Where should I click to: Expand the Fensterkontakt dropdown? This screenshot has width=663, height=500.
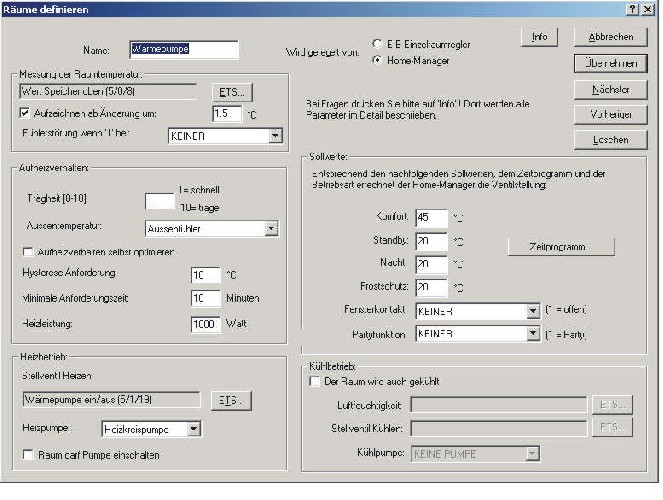(x=533, y=311)
